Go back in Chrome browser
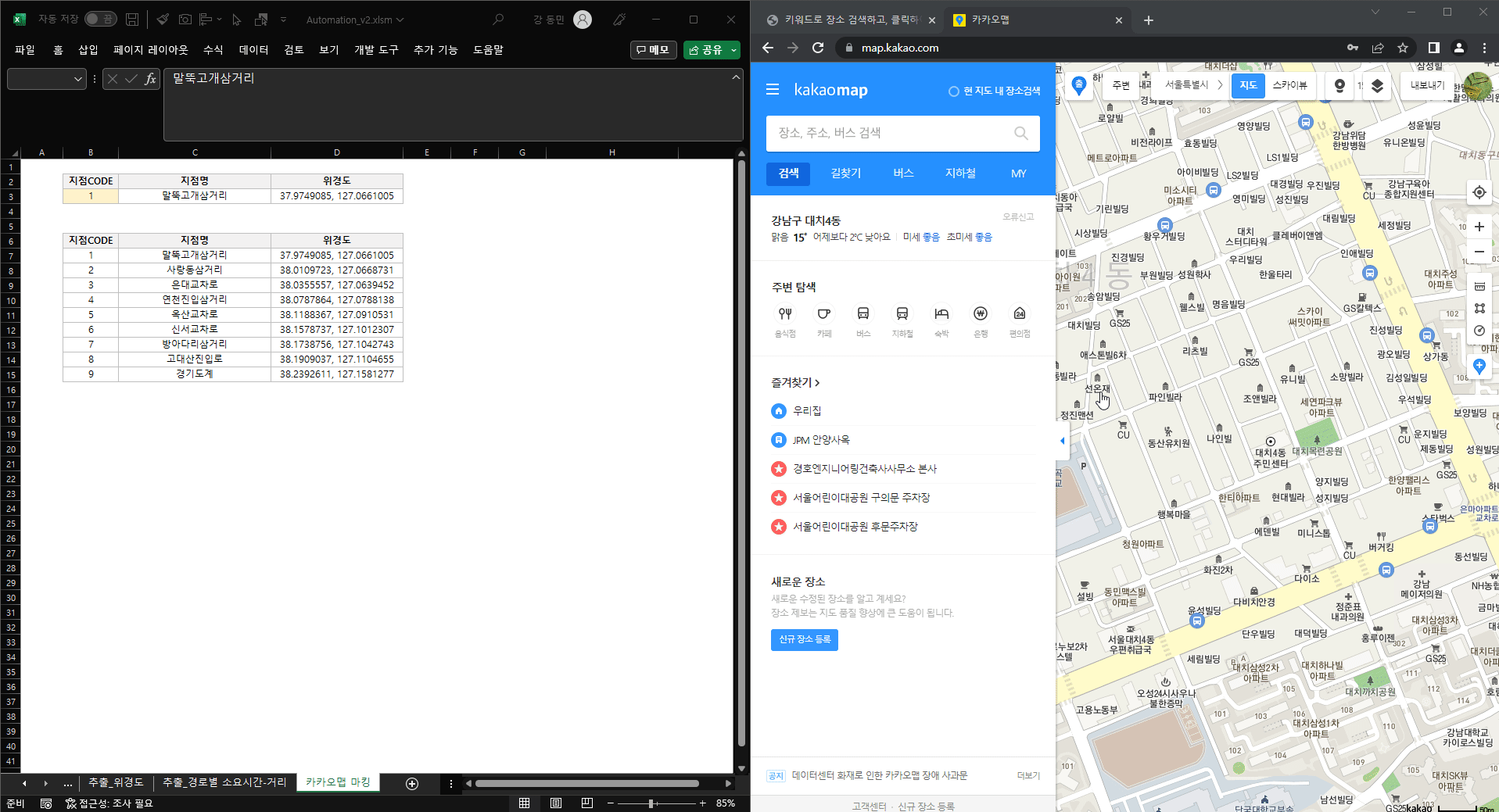1499x812 pixels. [x=768, y=48]
